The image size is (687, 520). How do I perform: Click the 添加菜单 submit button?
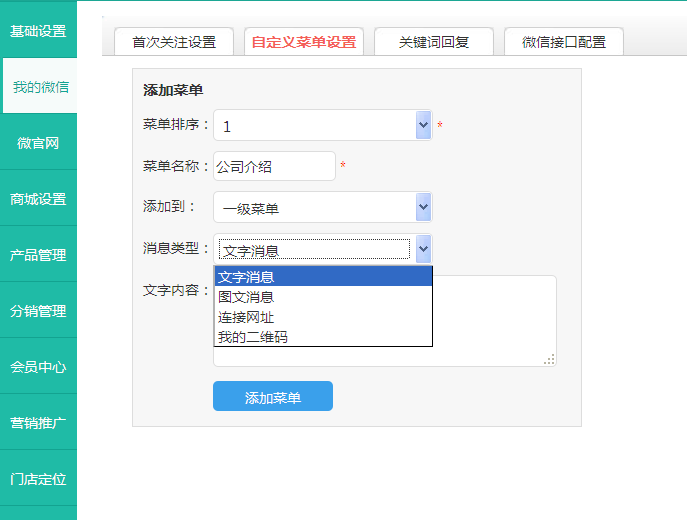(x=273, y=397)
